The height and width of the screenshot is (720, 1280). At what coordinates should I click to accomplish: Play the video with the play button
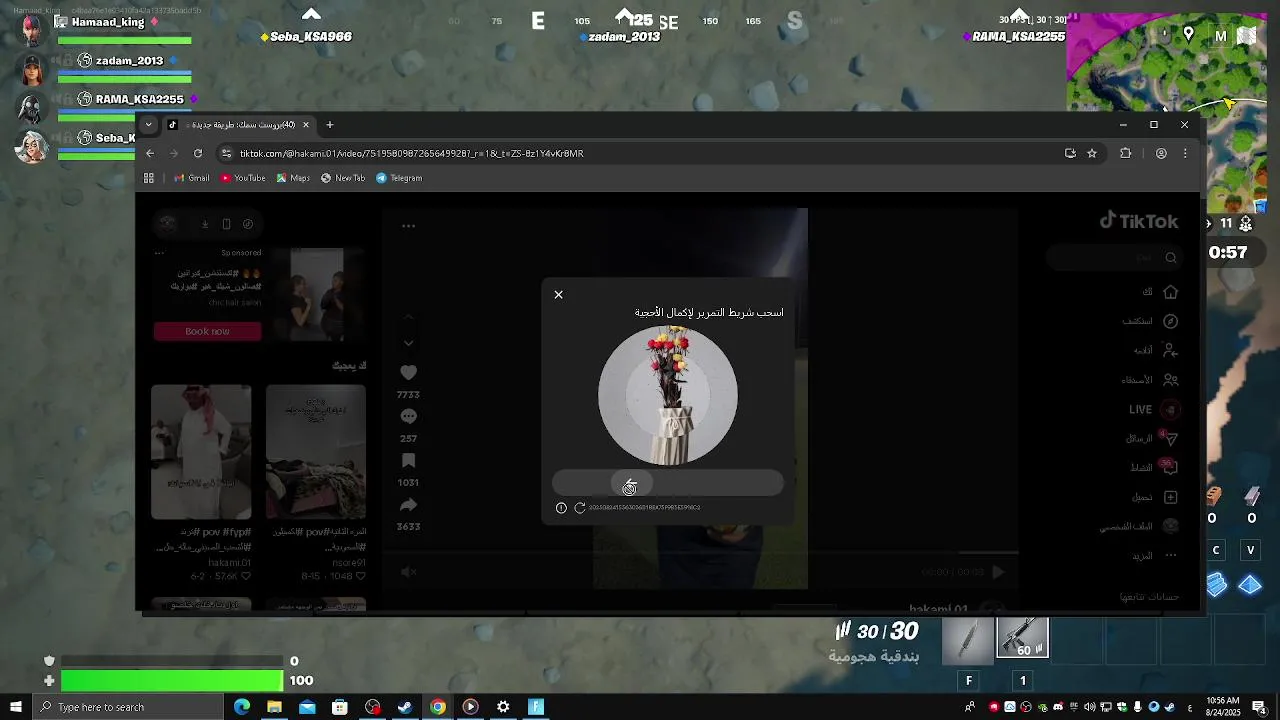[998, 572]
